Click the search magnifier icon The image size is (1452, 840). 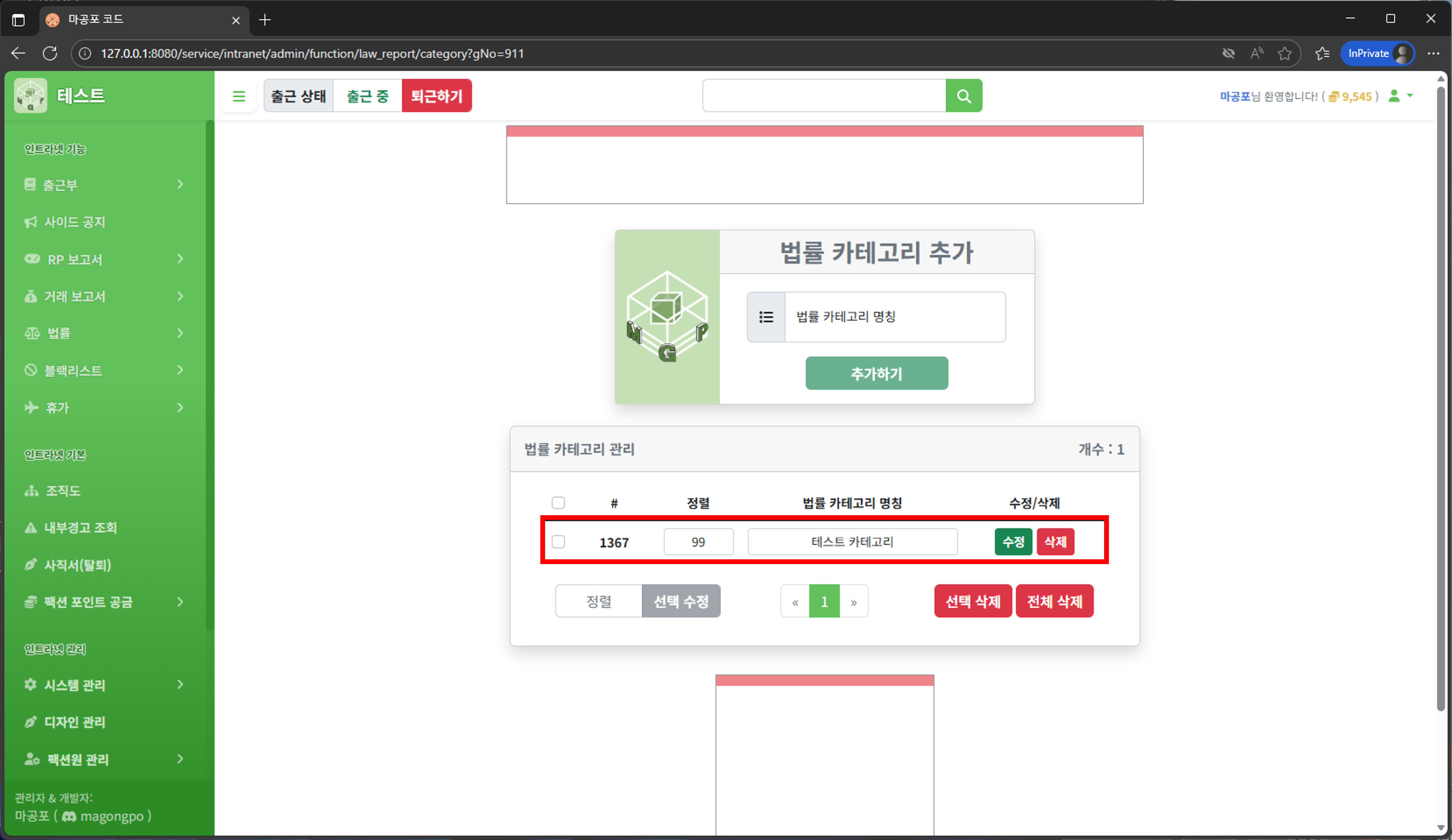963,96
